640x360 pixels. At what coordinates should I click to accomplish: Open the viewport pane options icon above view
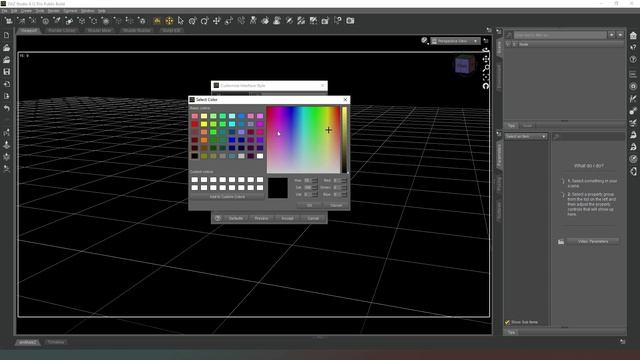click(489, 30)
